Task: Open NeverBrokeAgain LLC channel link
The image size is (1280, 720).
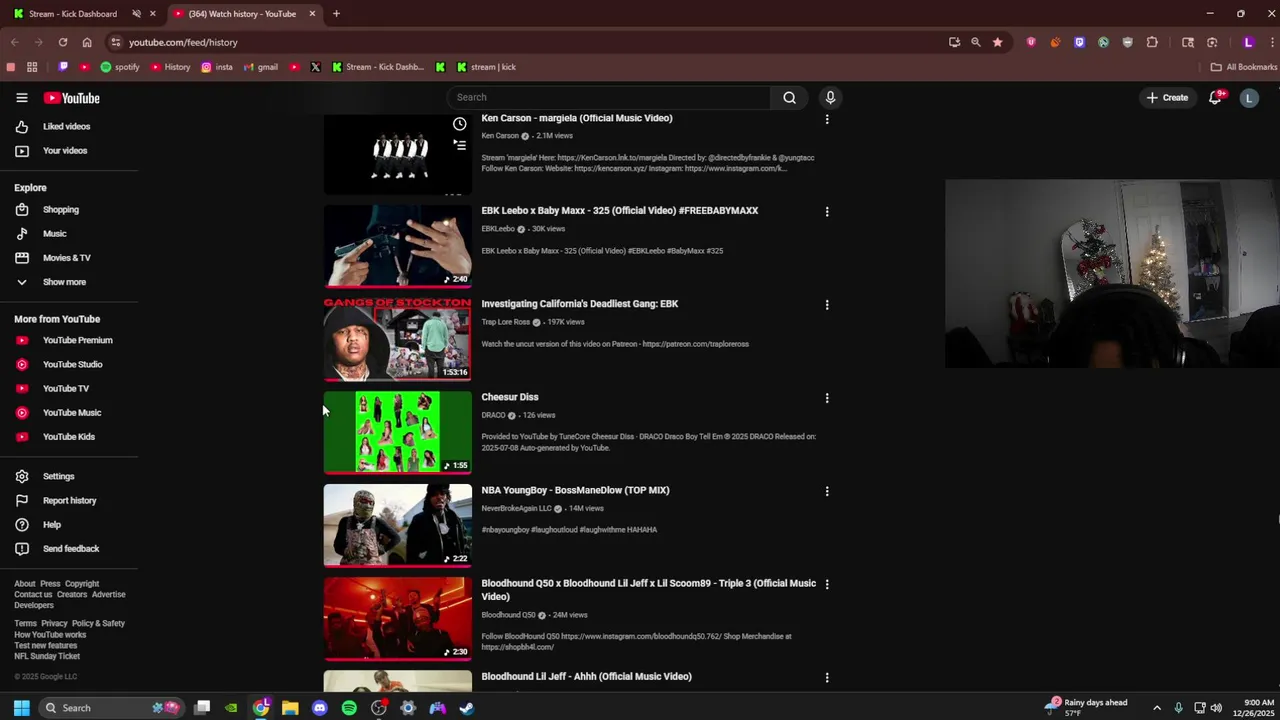Action: (x=516, y=508)
